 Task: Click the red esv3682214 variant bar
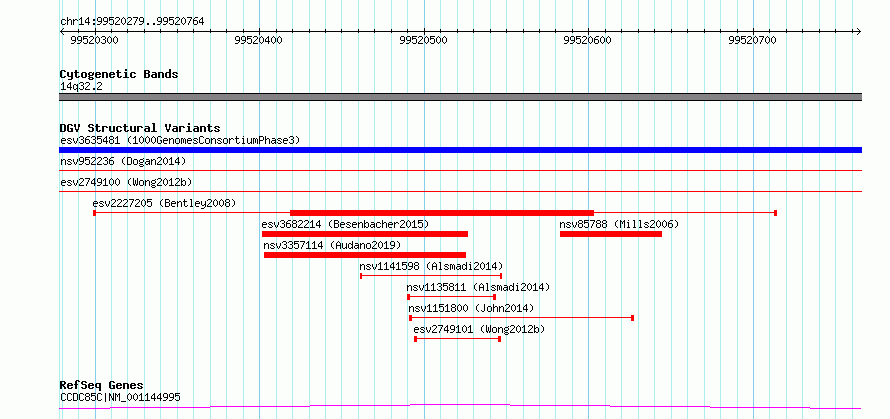(365, 234)
